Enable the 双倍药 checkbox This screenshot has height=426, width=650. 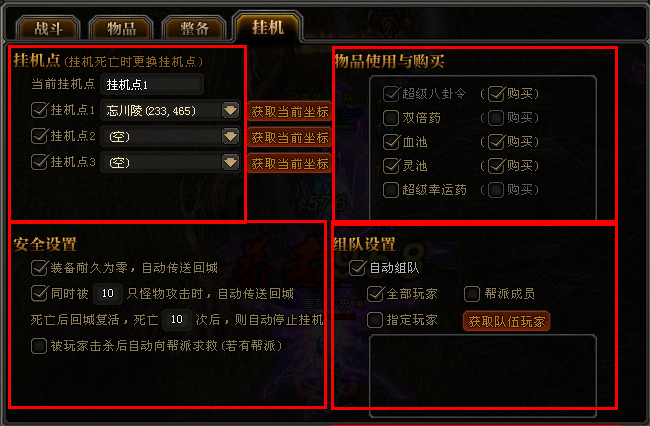390,118
